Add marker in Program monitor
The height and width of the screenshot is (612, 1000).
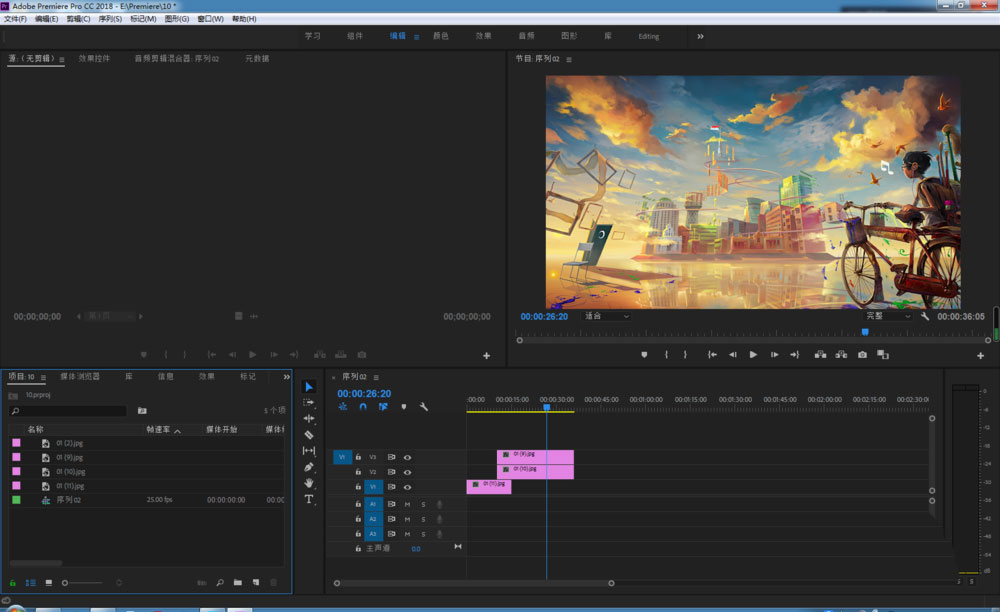coord(644,354)
